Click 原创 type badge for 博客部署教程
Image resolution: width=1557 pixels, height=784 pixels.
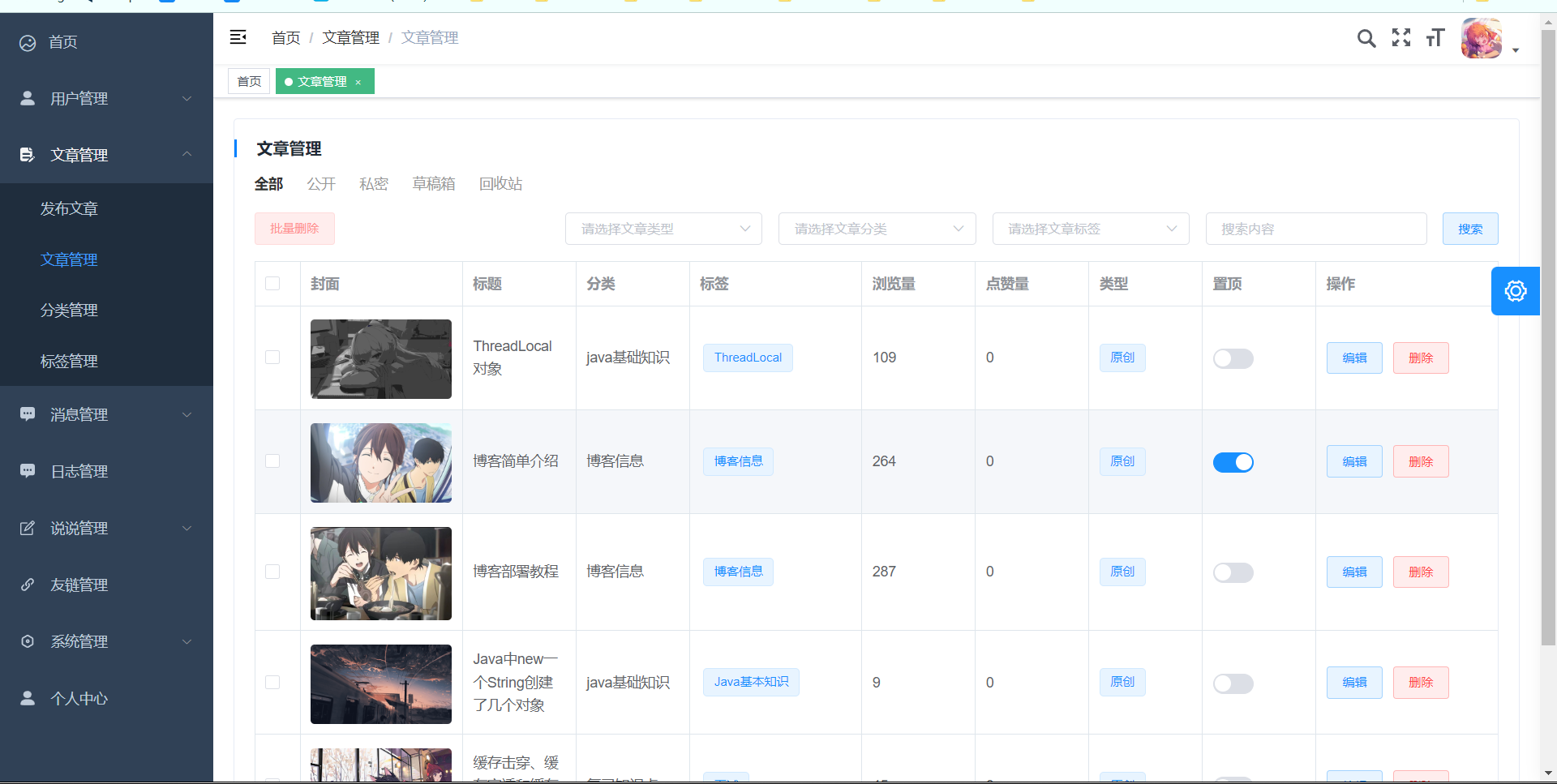pos(1122,572)
